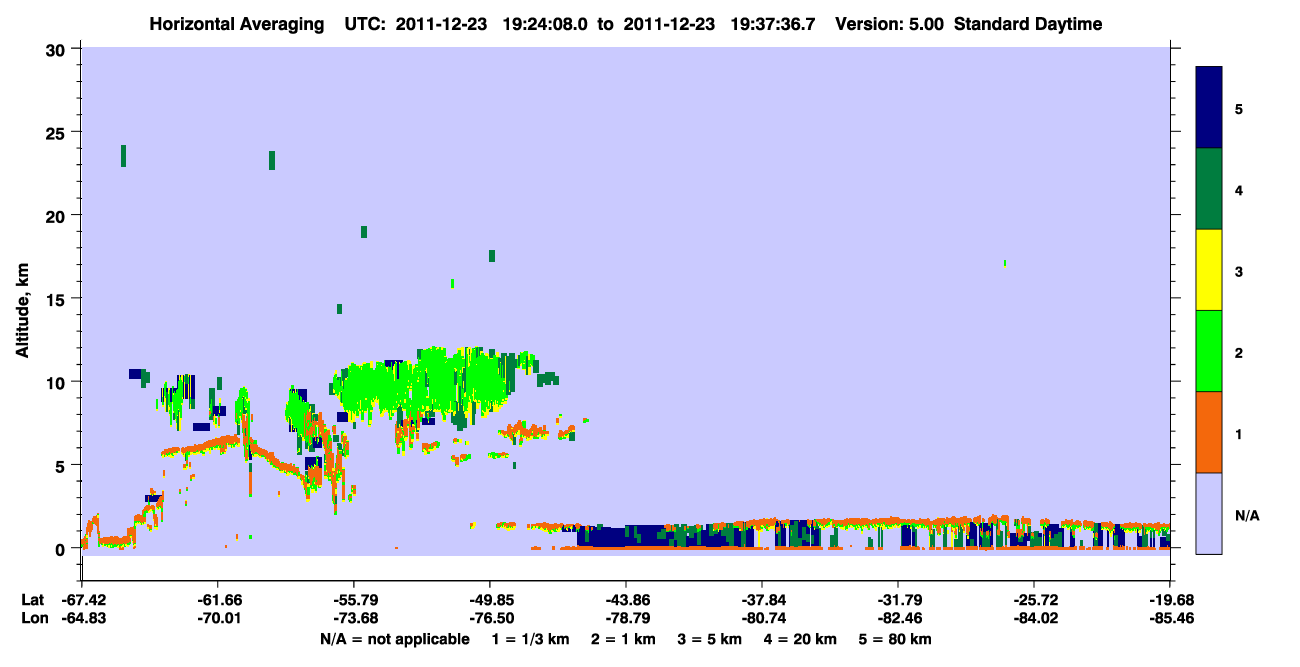Click the yellow level 3 colorbar segment
The image size is (1300, 667).
[x=1209, y=270]
